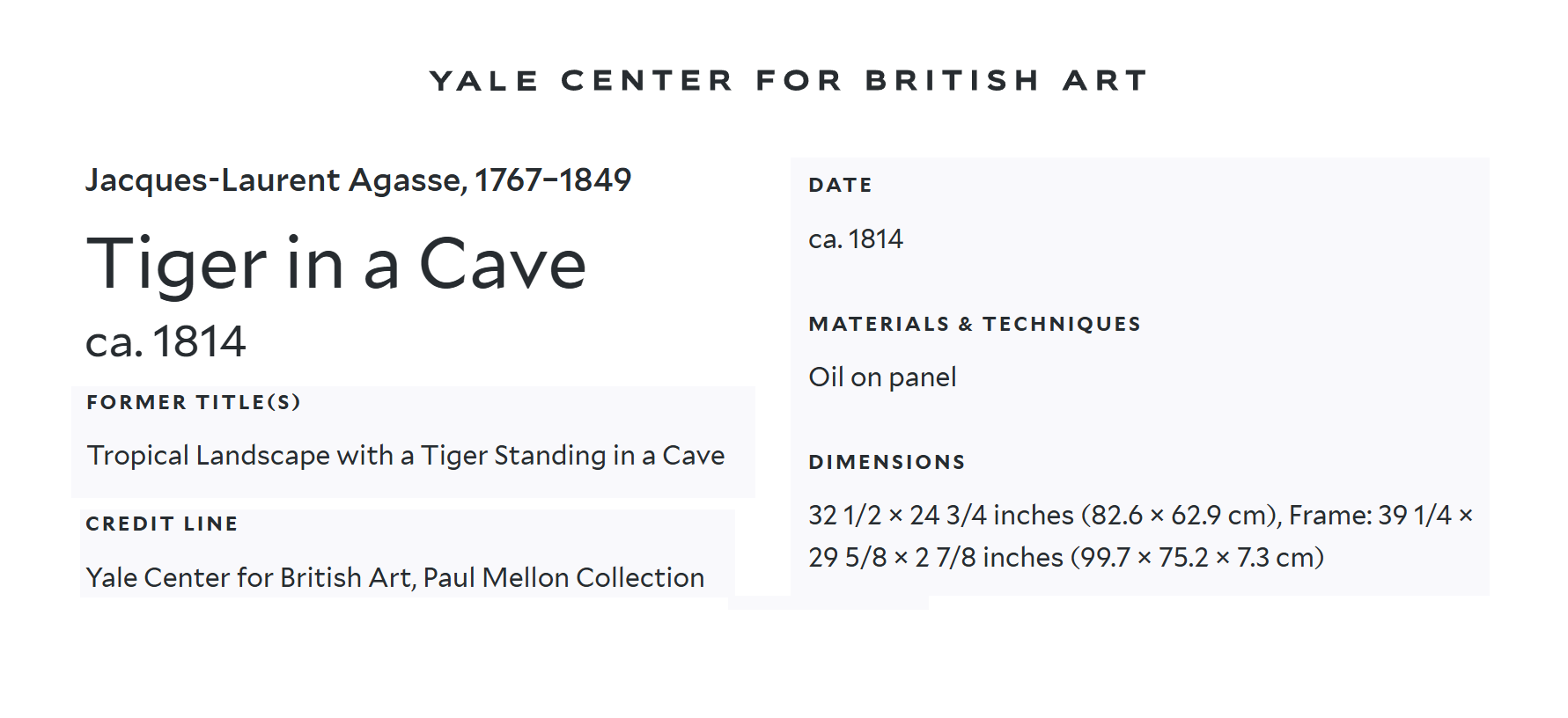Click artist name Jacques-Laurent Agasse
The image size is (1568, 718).
(275, 180)
